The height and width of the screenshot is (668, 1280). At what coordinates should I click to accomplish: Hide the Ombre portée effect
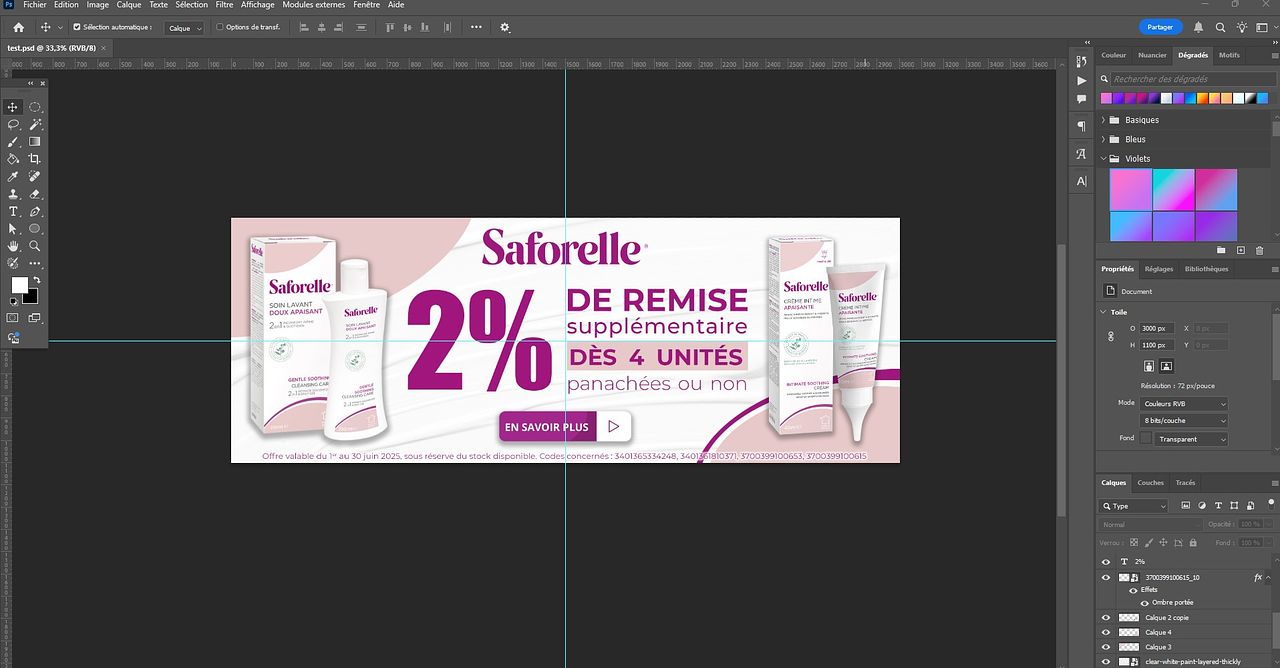(1145, 602)
